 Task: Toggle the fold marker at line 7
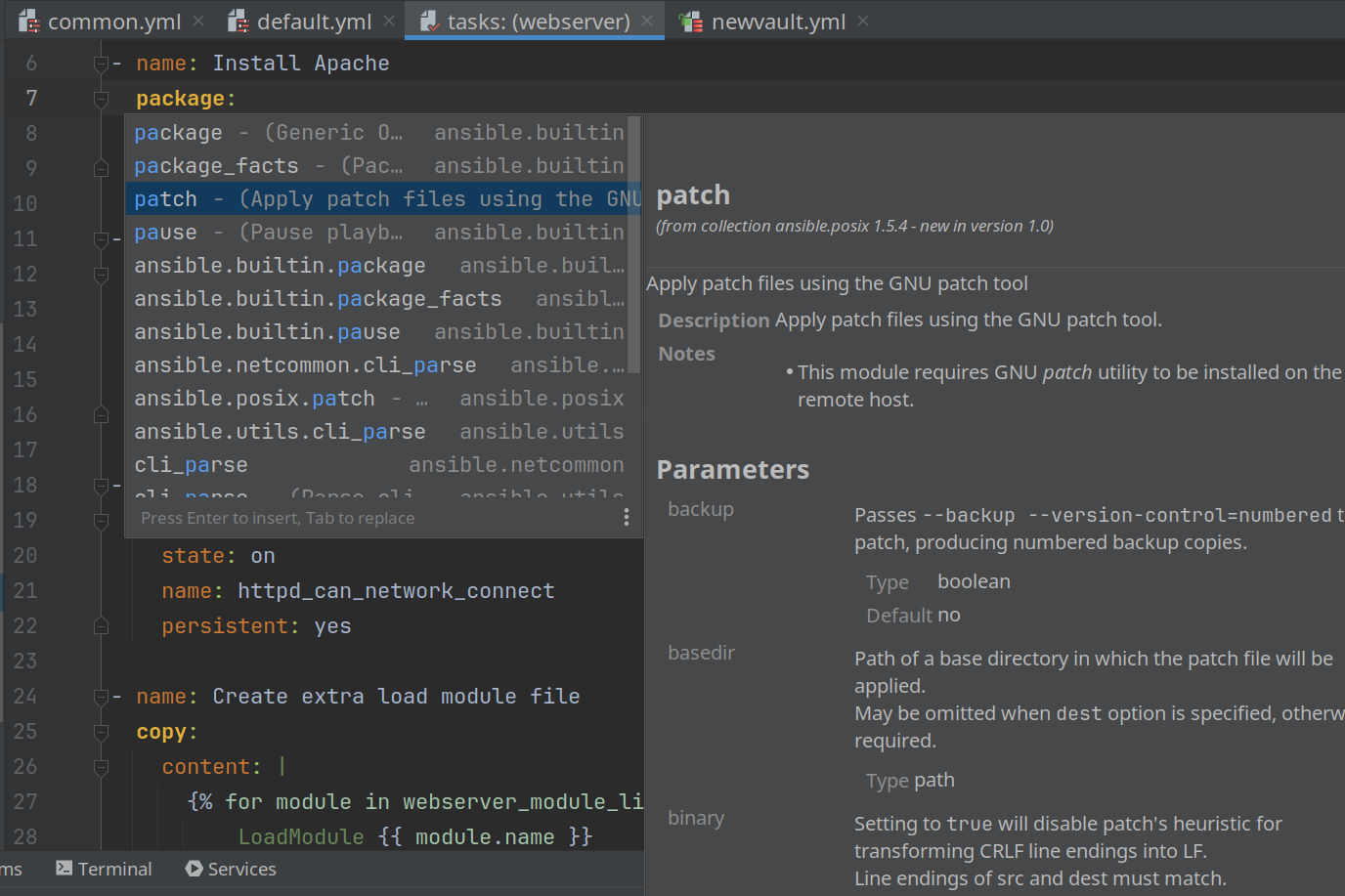pos(101,99)
